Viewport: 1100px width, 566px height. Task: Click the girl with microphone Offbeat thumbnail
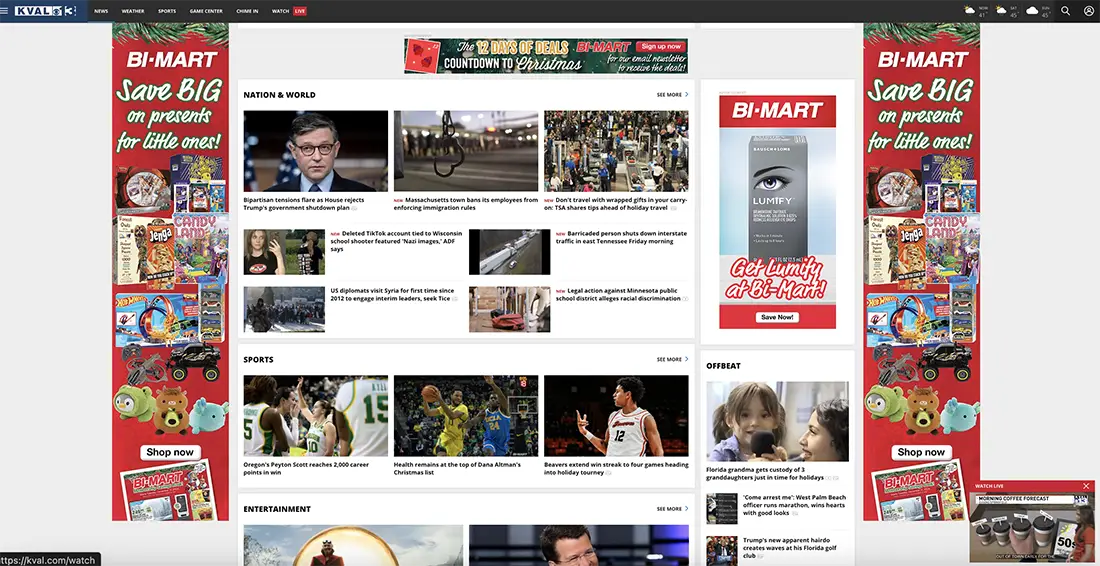pyautogui.click(x=777, y=421)
